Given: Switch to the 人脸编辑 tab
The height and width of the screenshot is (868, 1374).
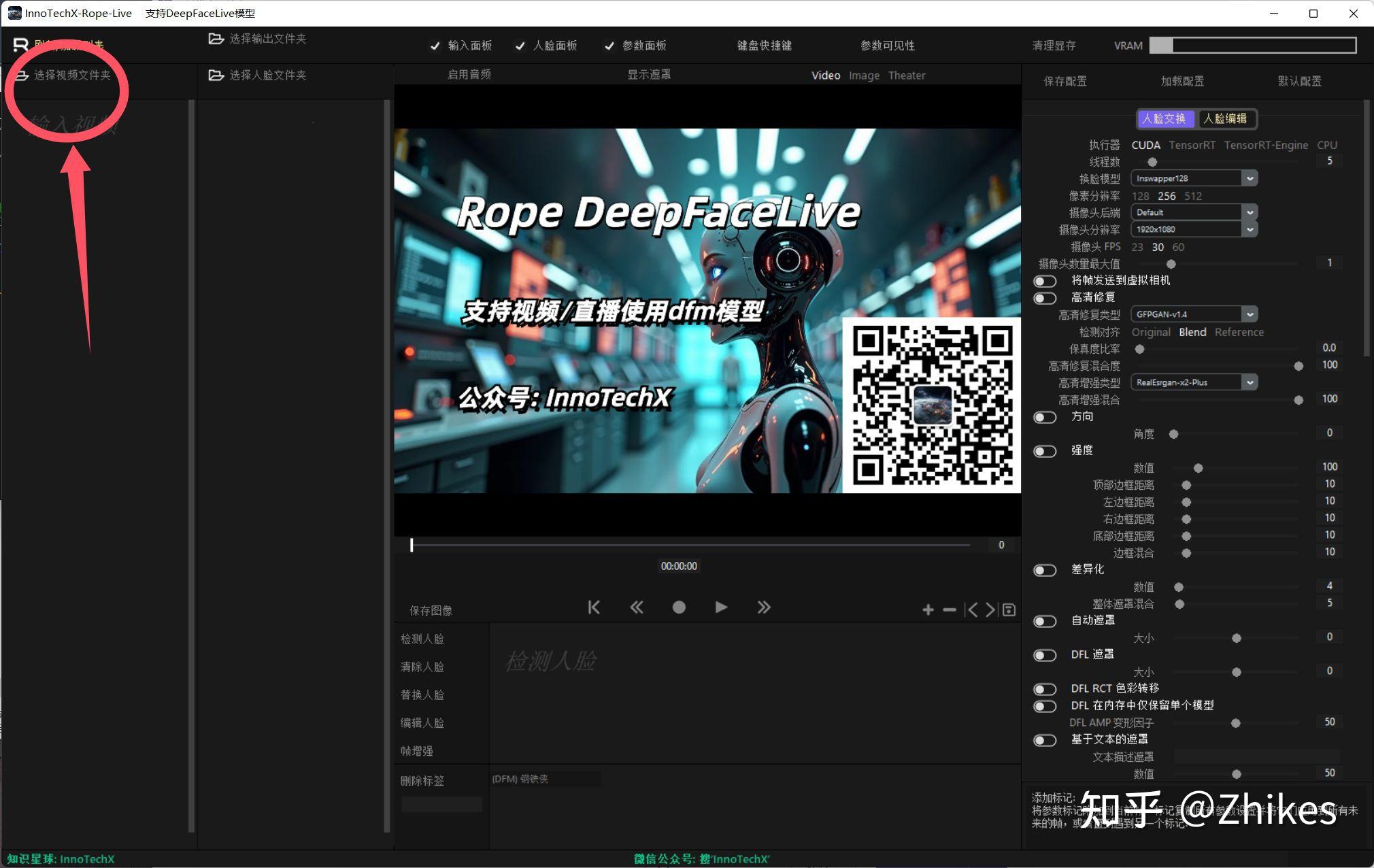Looking at the screenshot, I should pos(1226,118).
